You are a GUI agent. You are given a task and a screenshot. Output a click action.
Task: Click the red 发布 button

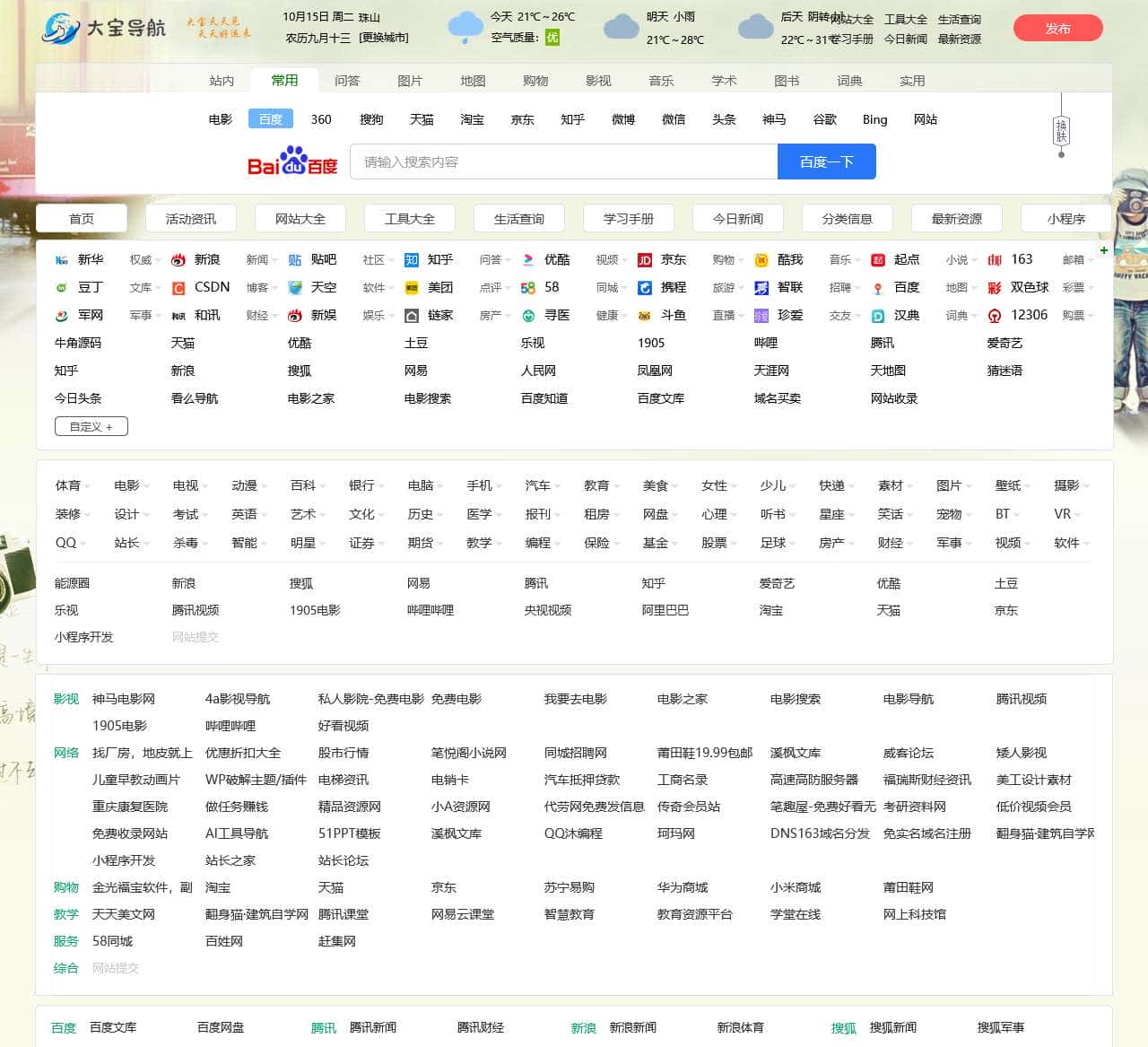1057,29
